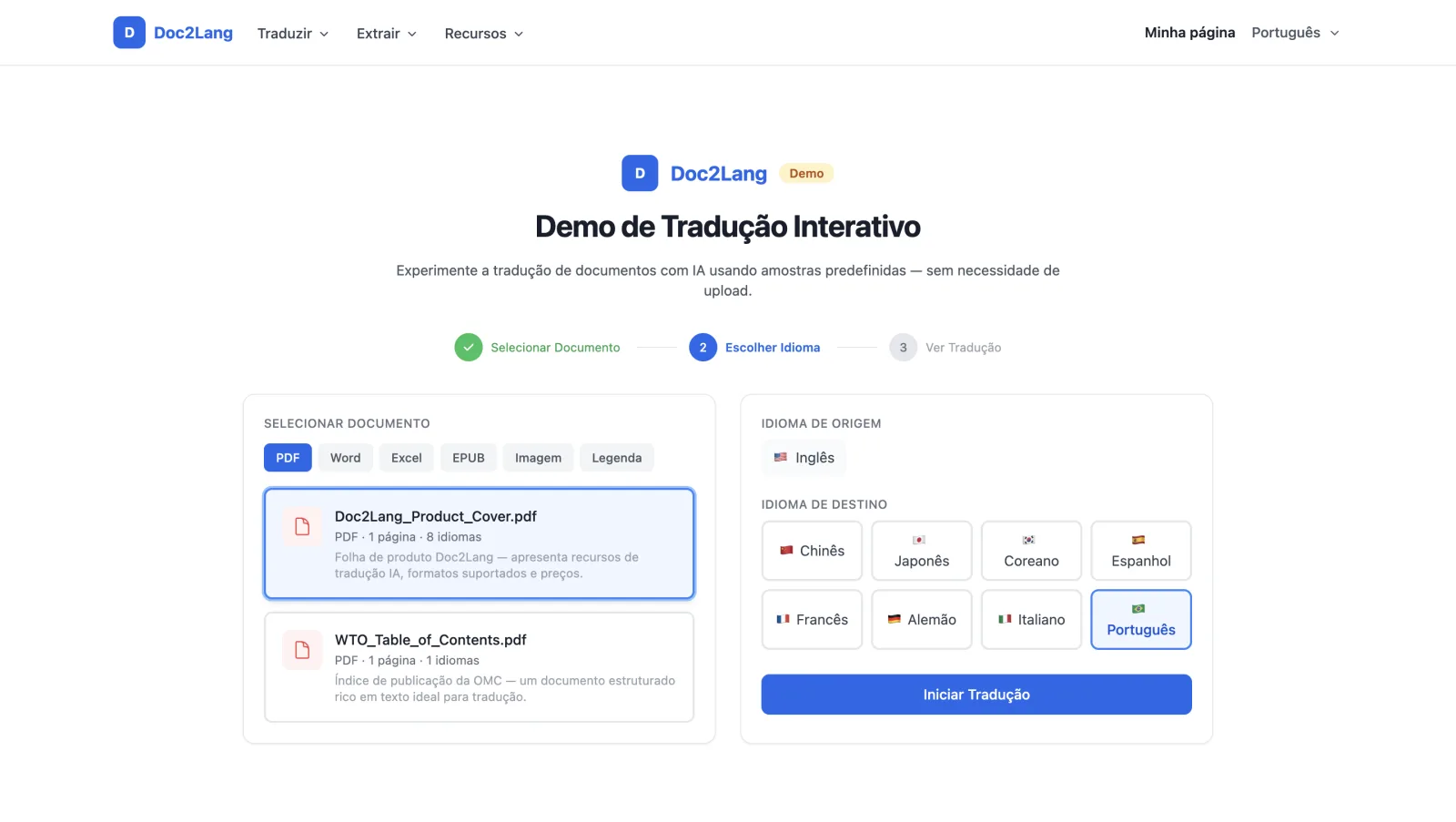This screenshot has height=822, width=1456.
Task: Click the Chinese flag icon
Action: pyautogui.click(x=786, y=550)
